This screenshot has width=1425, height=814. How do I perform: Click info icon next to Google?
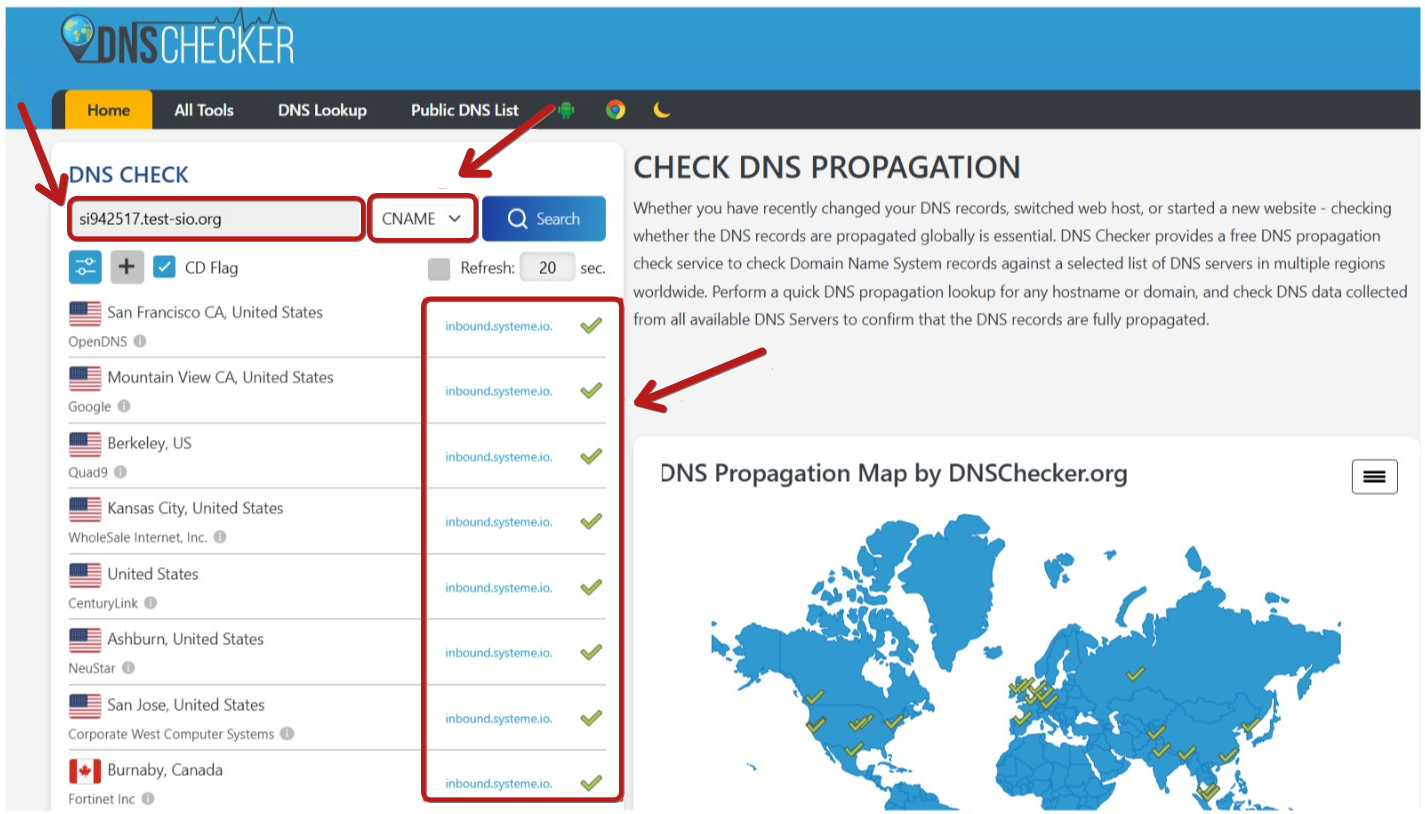[124, 406]
